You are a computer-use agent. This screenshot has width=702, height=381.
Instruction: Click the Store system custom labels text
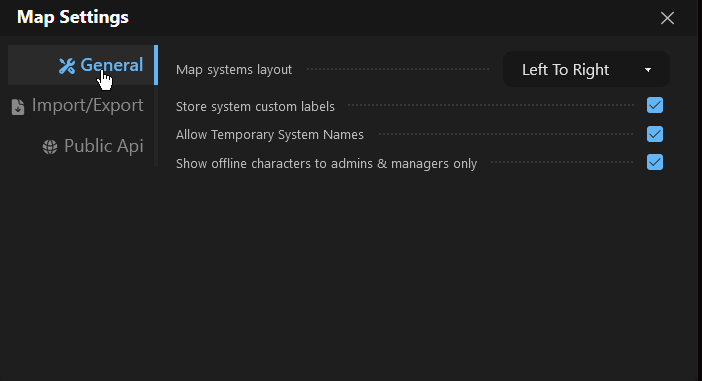point(255,107)
